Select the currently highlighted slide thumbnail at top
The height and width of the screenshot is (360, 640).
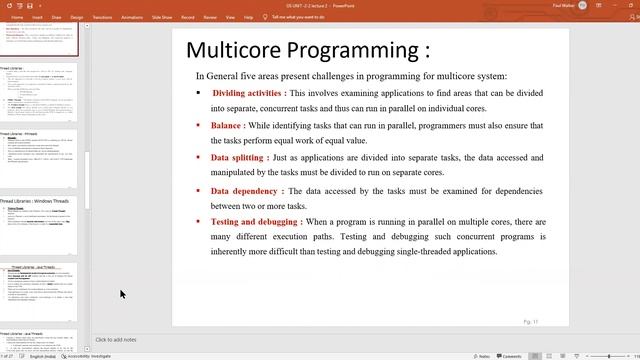pyautogui.click(x=39, y=39)
